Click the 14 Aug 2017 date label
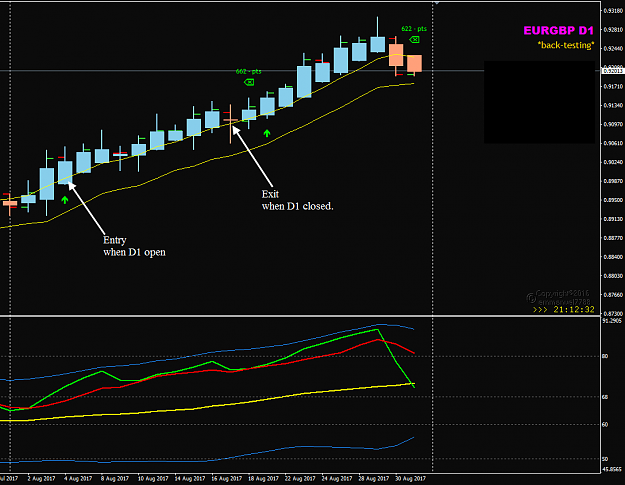The image size is (625, 485). coord(190,478)
